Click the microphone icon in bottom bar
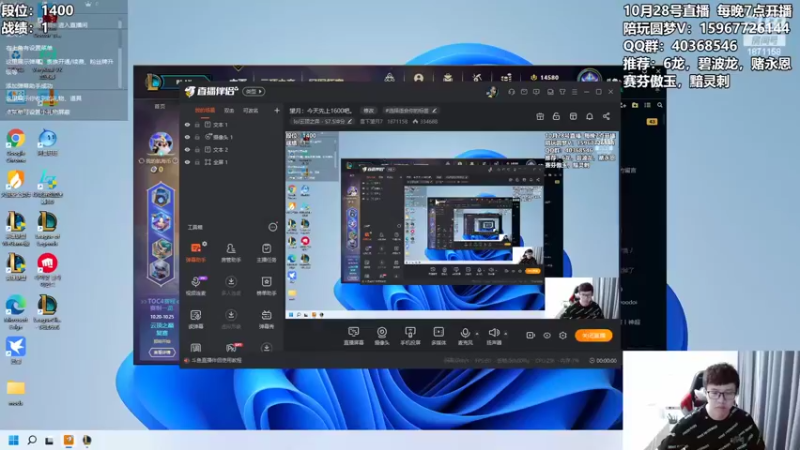The width and height of the screenshot is (800, 450). click(465, 334)
